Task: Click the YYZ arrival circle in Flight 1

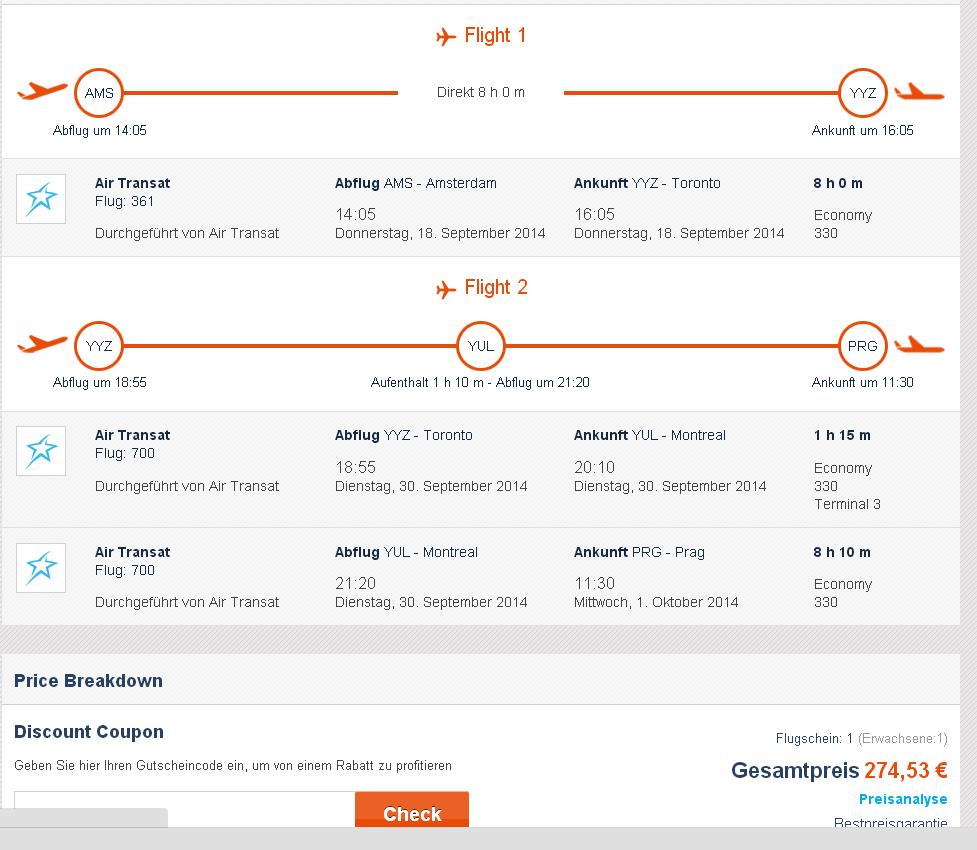Action: pos(862,93)
